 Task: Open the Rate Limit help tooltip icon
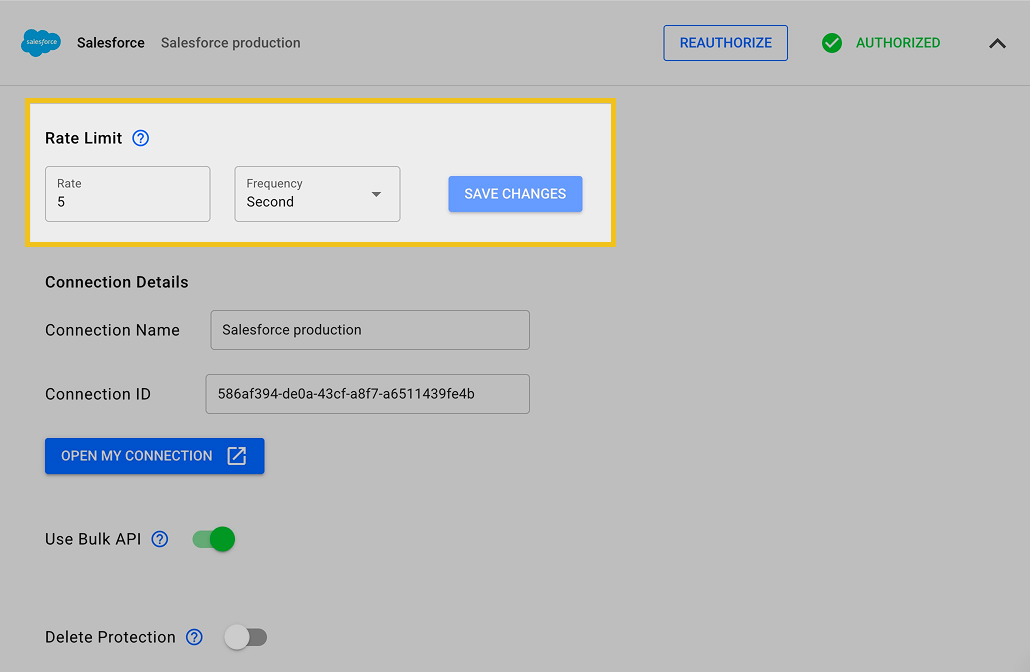point(141,138)
